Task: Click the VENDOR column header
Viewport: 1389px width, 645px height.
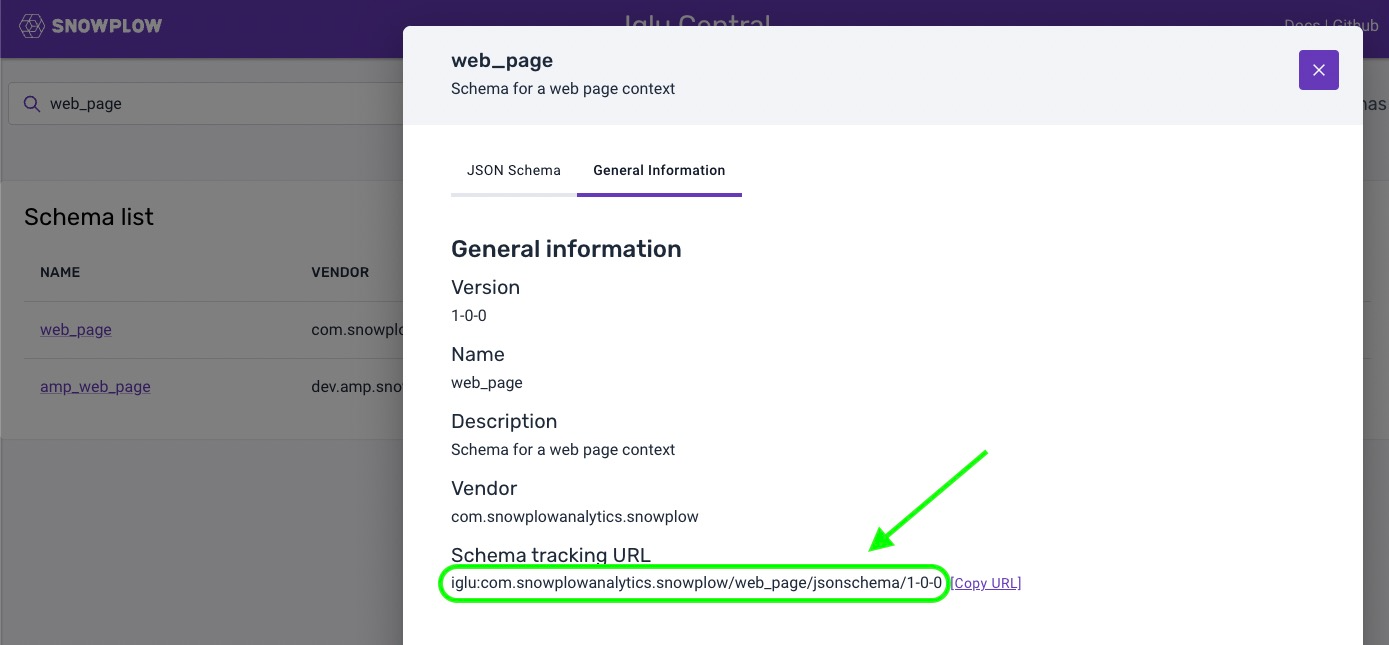Action: click(340, 272)
